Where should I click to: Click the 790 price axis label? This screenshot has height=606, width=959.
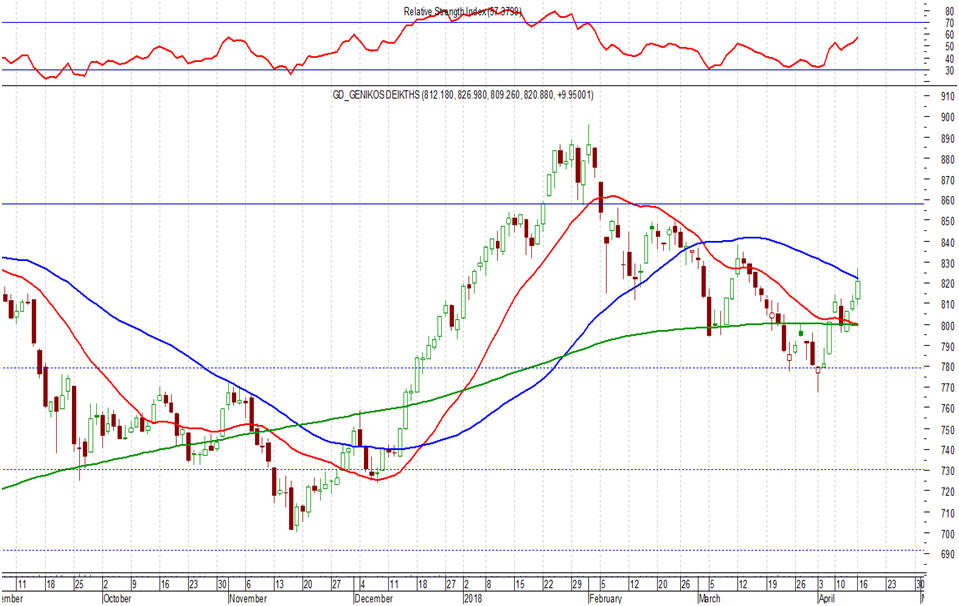pos(947,346)
